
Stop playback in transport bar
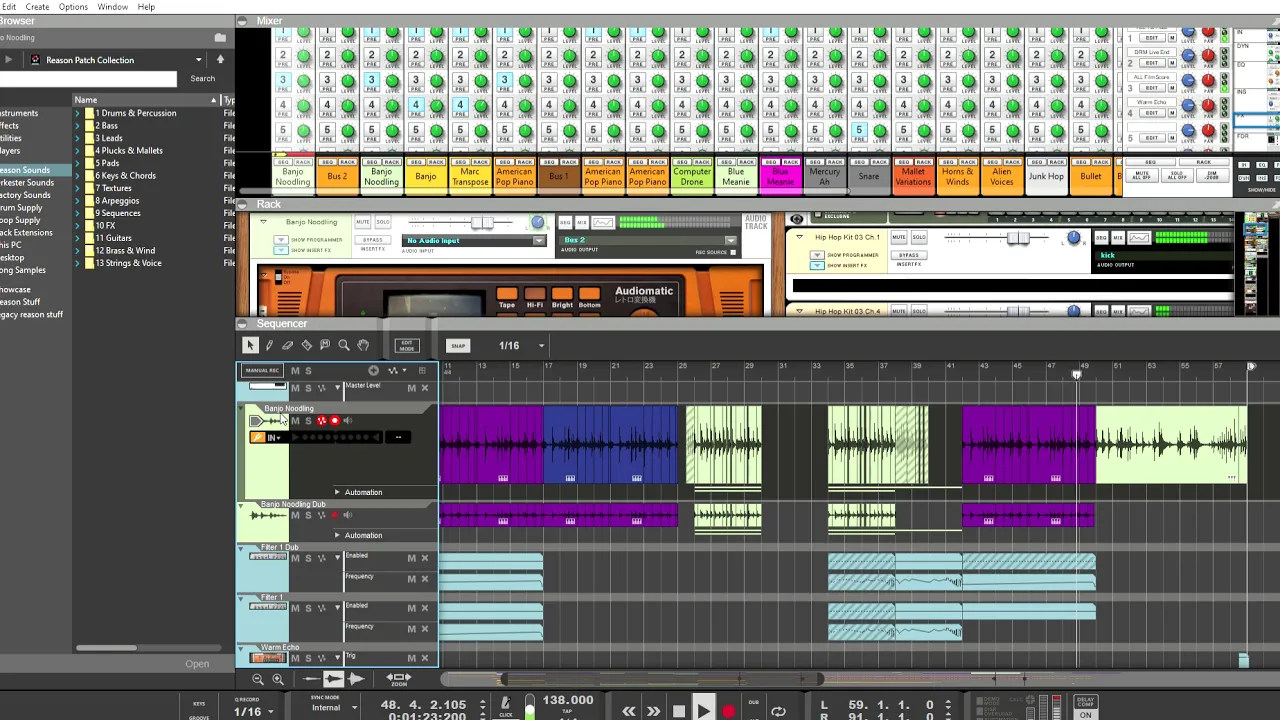click(x=678, y=711)
